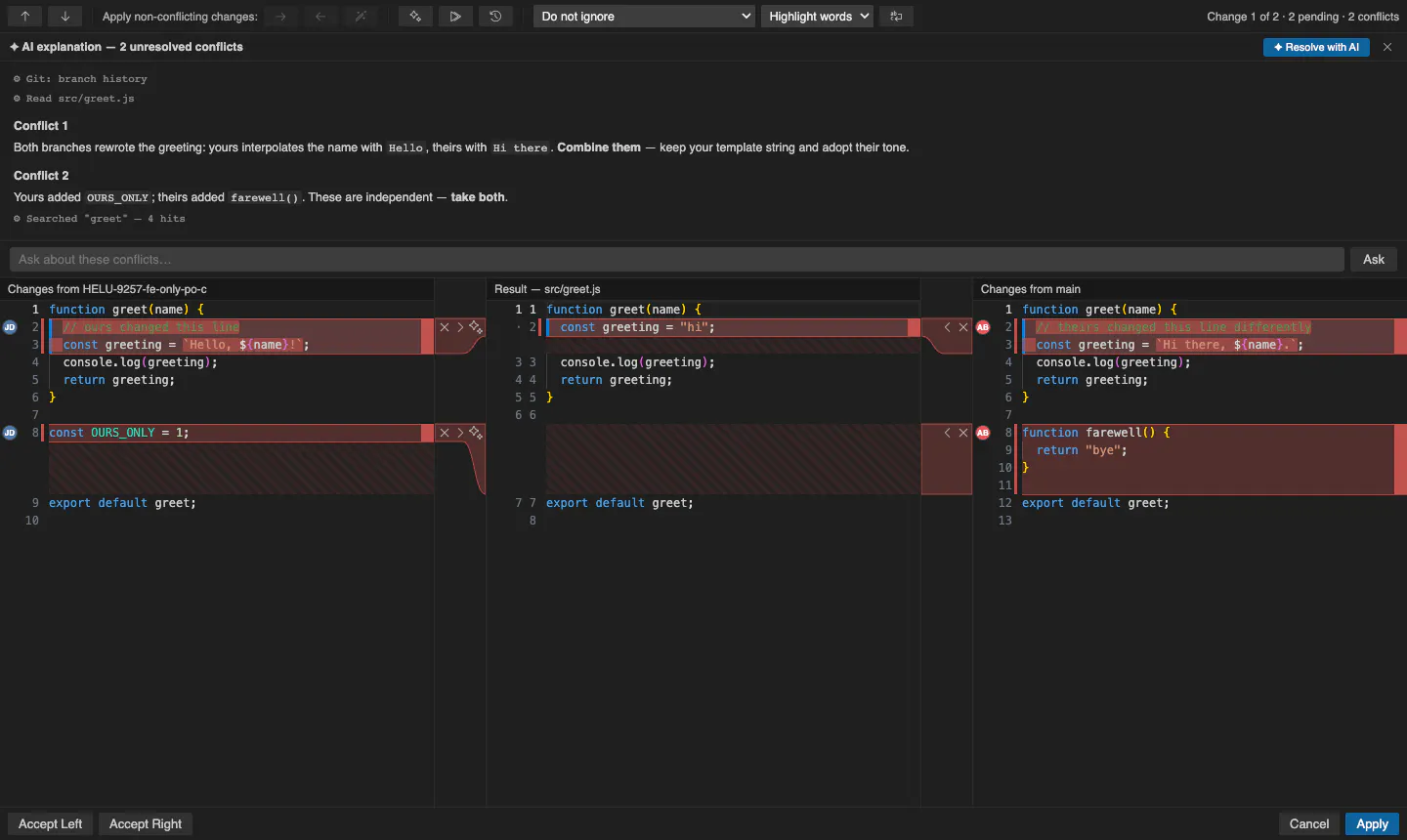1407x840 pixels.
Task: Click the icon after Highlight words dropdown
Action: pos(896,17)
